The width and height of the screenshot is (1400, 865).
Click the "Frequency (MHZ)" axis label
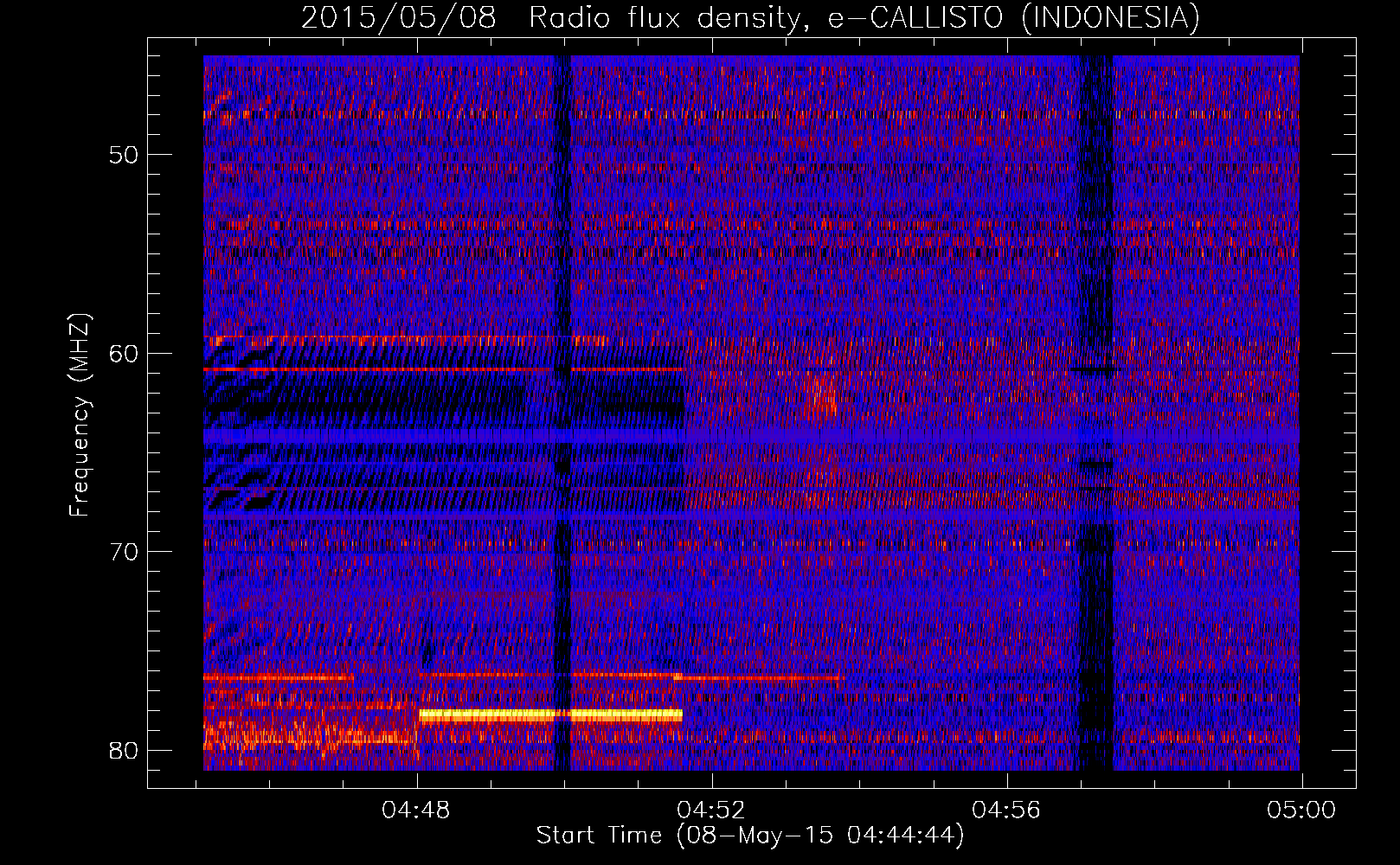tap(80, 414)
